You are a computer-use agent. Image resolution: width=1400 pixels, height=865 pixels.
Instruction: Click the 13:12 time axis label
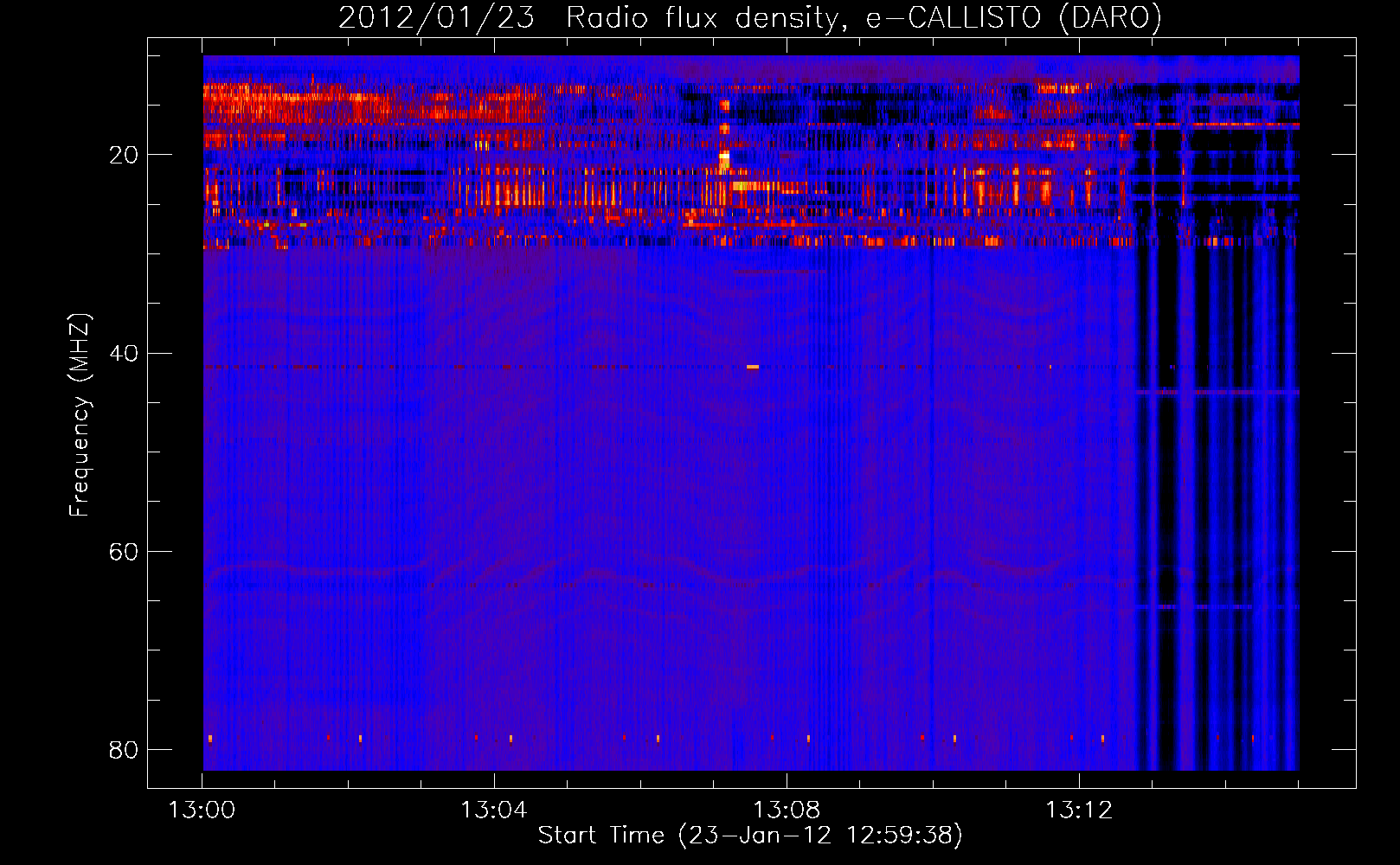1079,810
